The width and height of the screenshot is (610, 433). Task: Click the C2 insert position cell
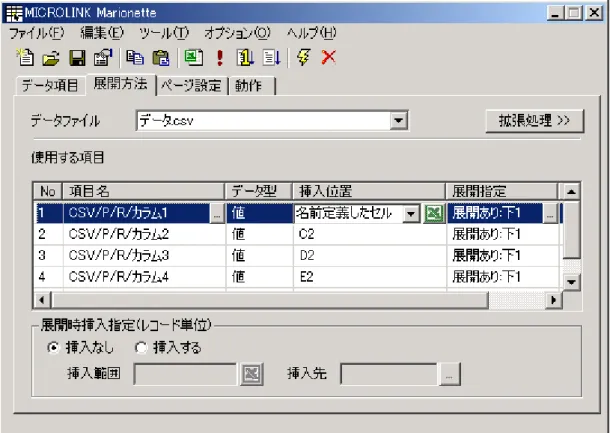click(x=370, y=235)
